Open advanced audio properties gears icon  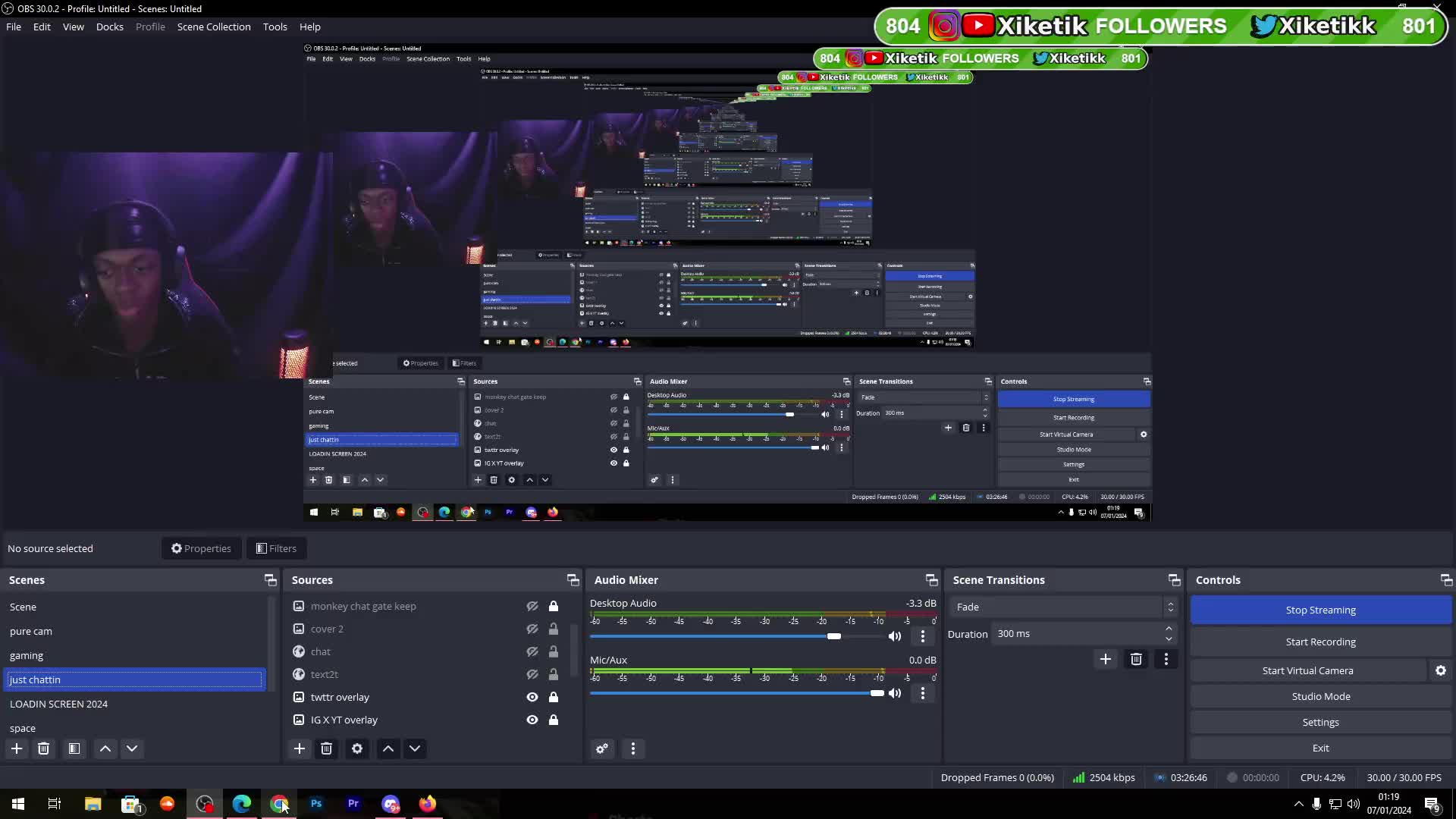coord(602,748)
